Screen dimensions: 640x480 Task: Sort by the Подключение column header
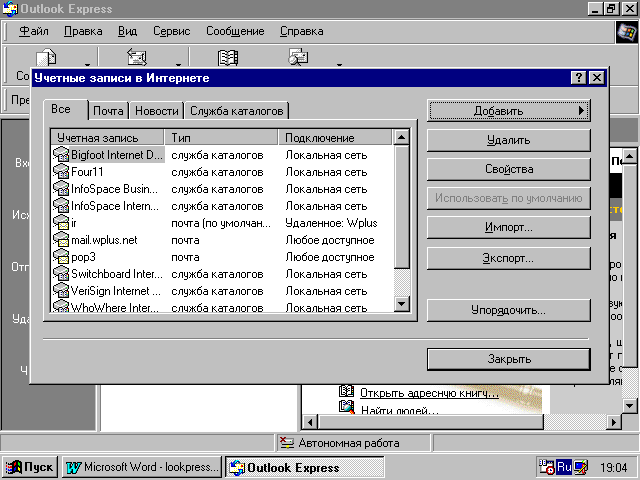point(335,138)
